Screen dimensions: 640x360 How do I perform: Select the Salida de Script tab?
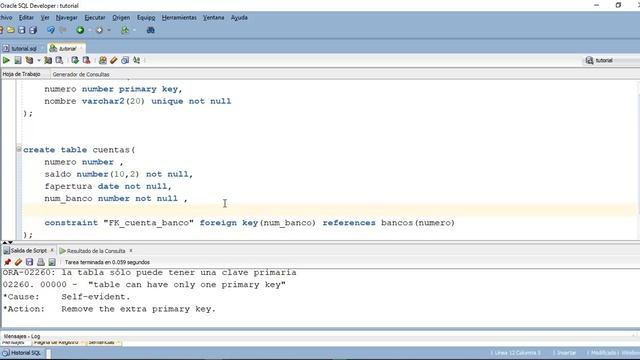28,250
